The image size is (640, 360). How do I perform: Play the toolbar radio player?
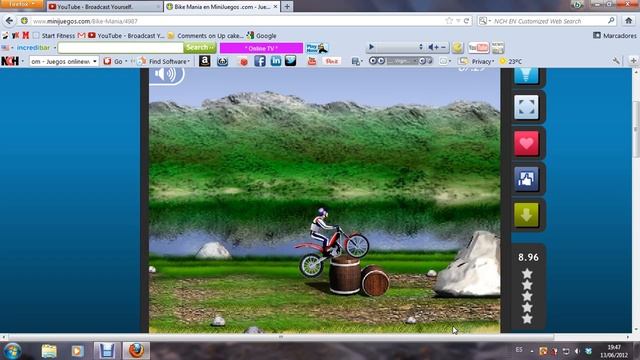(371, 47)
